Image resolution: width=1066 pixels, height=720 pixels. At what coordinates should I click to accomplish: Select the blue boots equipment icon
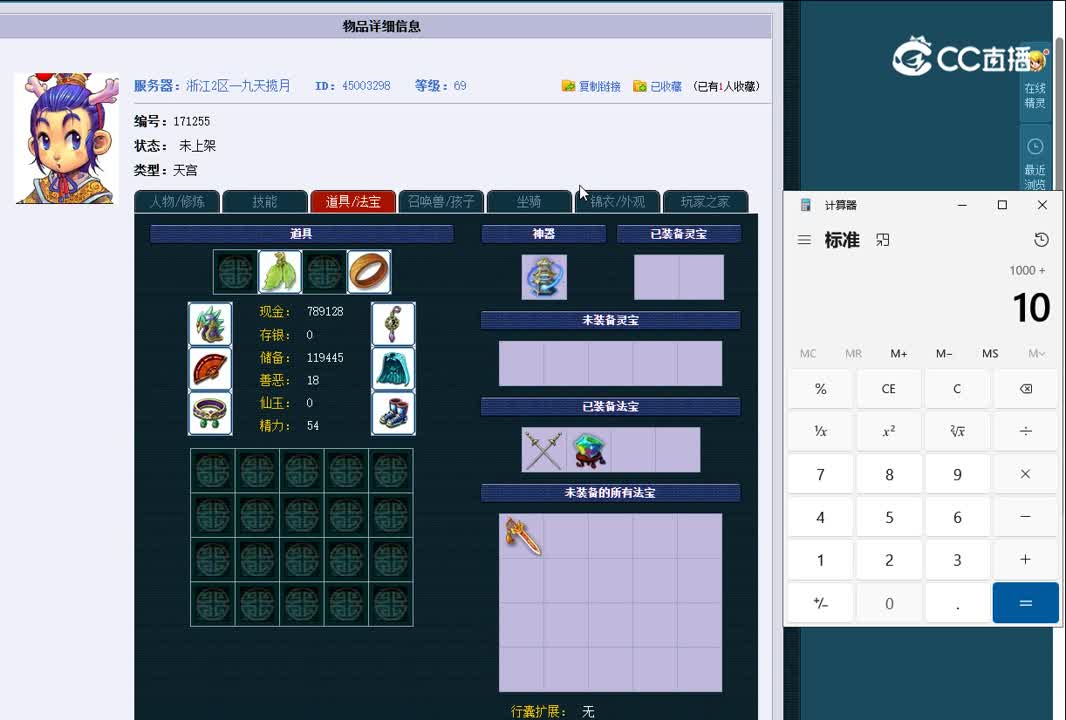(x=393, y=413)
